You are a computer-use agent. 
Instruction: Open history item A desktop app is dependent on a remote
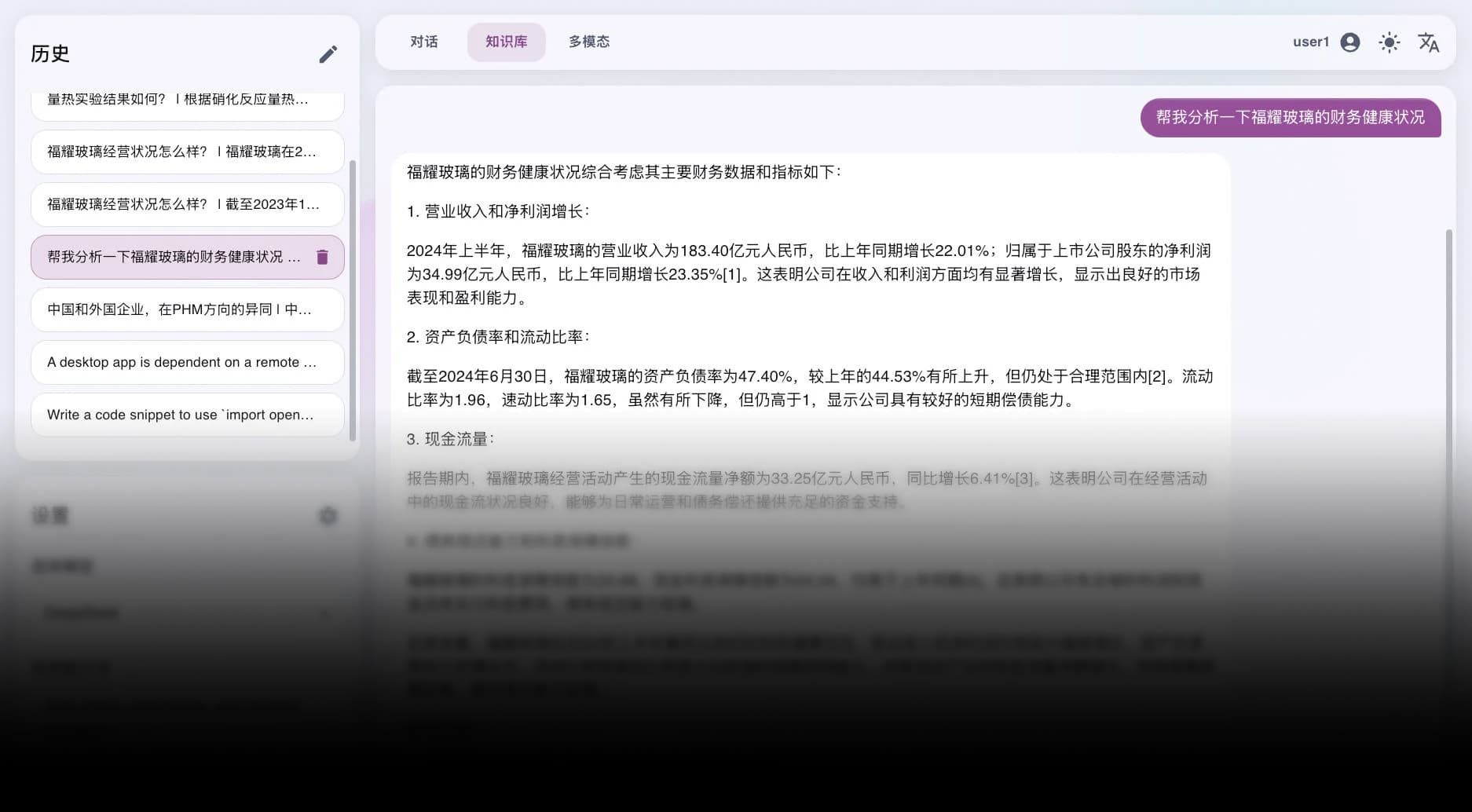point(188,362)
